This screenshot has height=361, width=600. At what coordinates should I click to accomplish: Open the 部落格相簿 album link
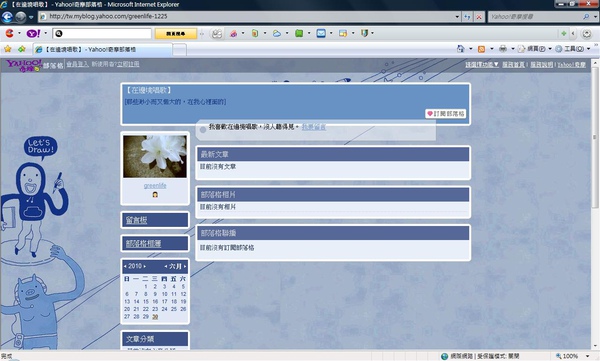[x=143, y=243]
